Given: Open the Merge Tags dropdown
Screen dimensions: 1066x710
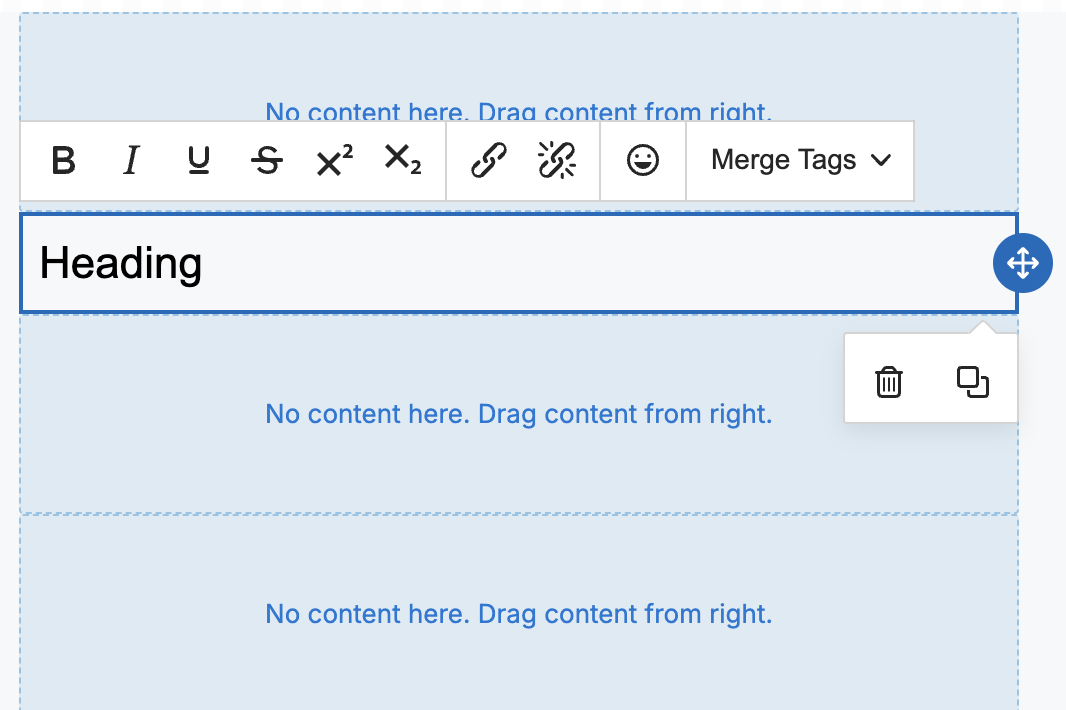Looking at the screenshot, I should (x=800, y=161).
